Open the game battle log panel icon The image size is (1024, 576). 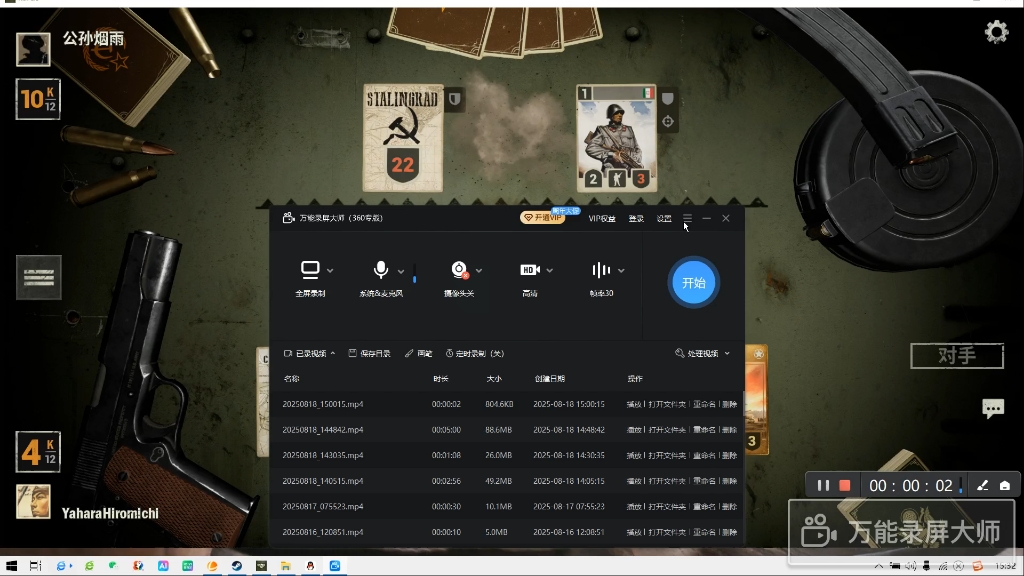(x=39, y=277)
